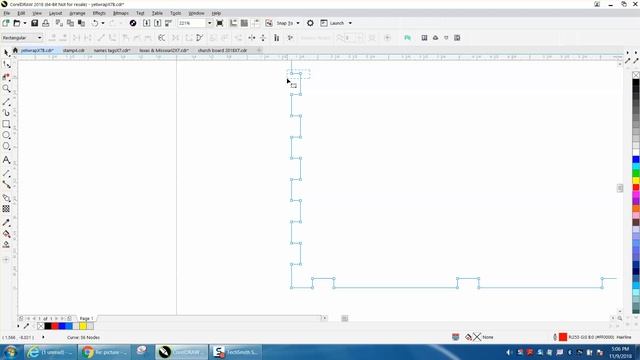Click the Full-screen preview icon

click(220, 23)
